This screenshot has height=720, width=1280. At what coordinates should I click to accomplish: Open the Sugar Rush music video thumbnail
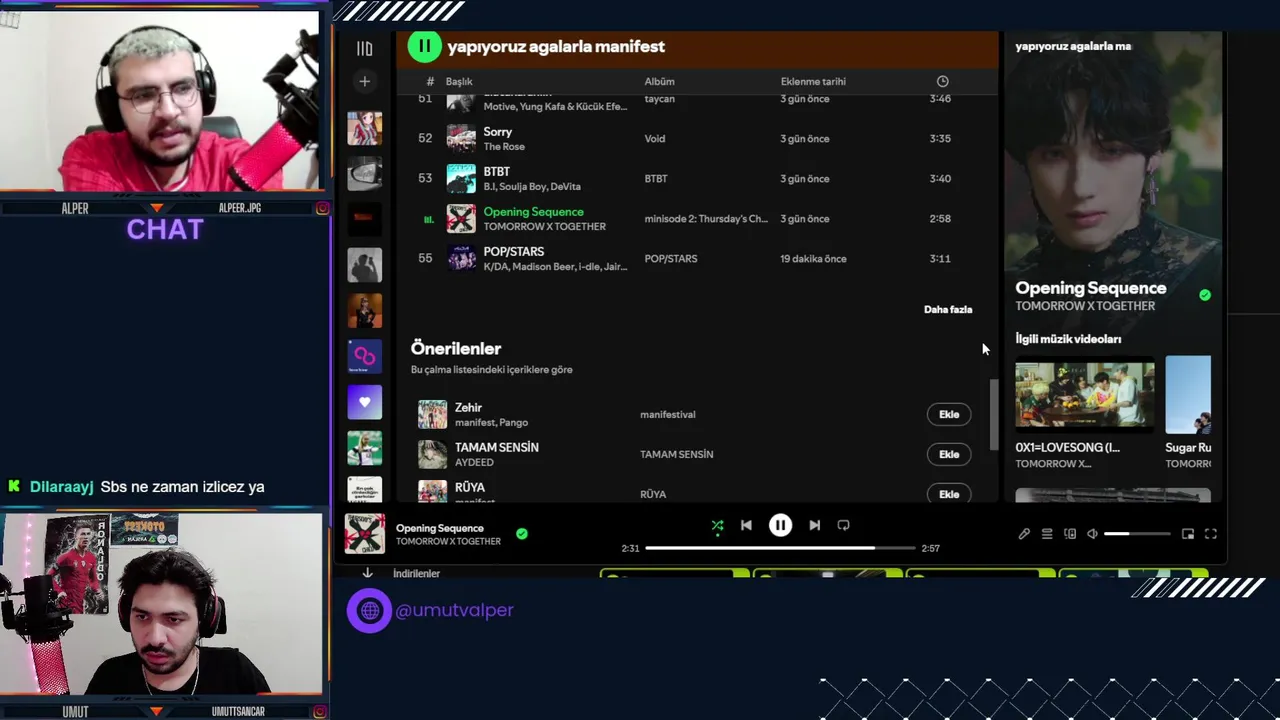click(x=1188, y=395)
